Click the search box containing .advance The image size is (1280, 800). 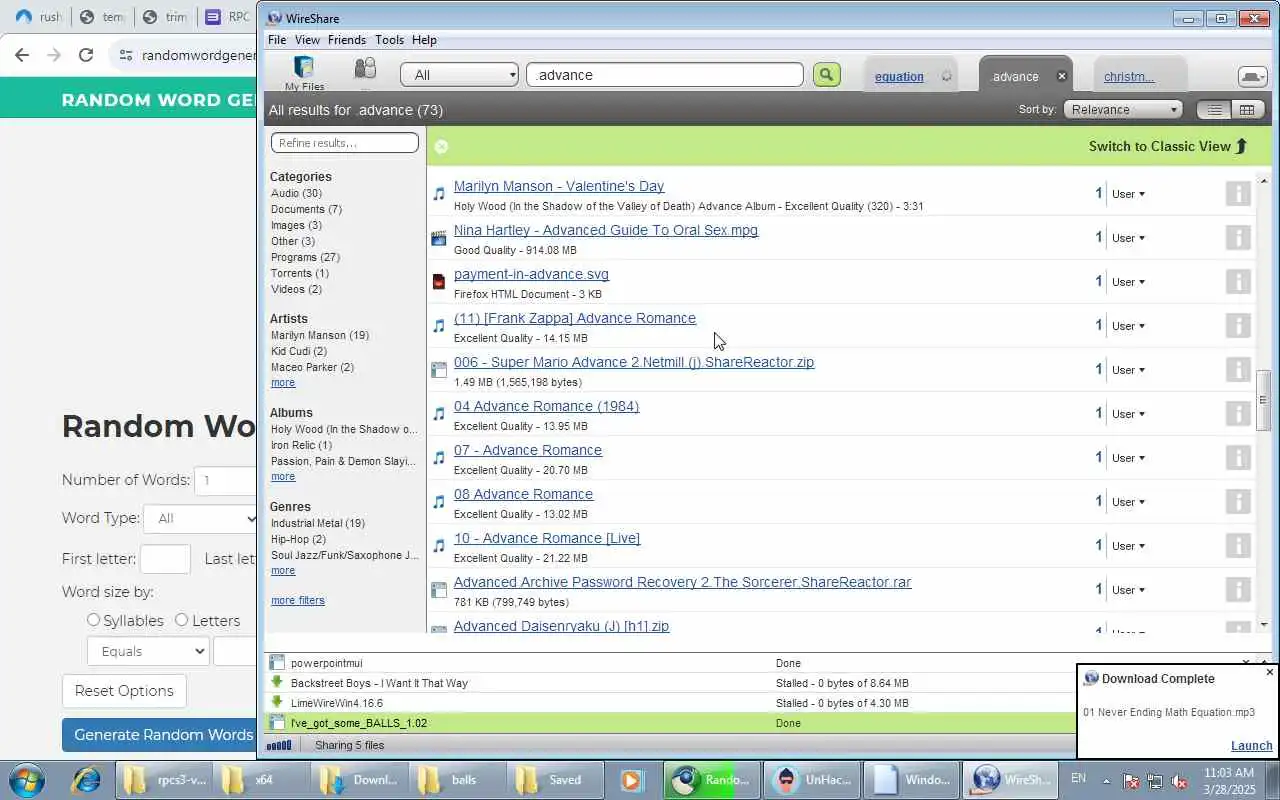point(665,75)
